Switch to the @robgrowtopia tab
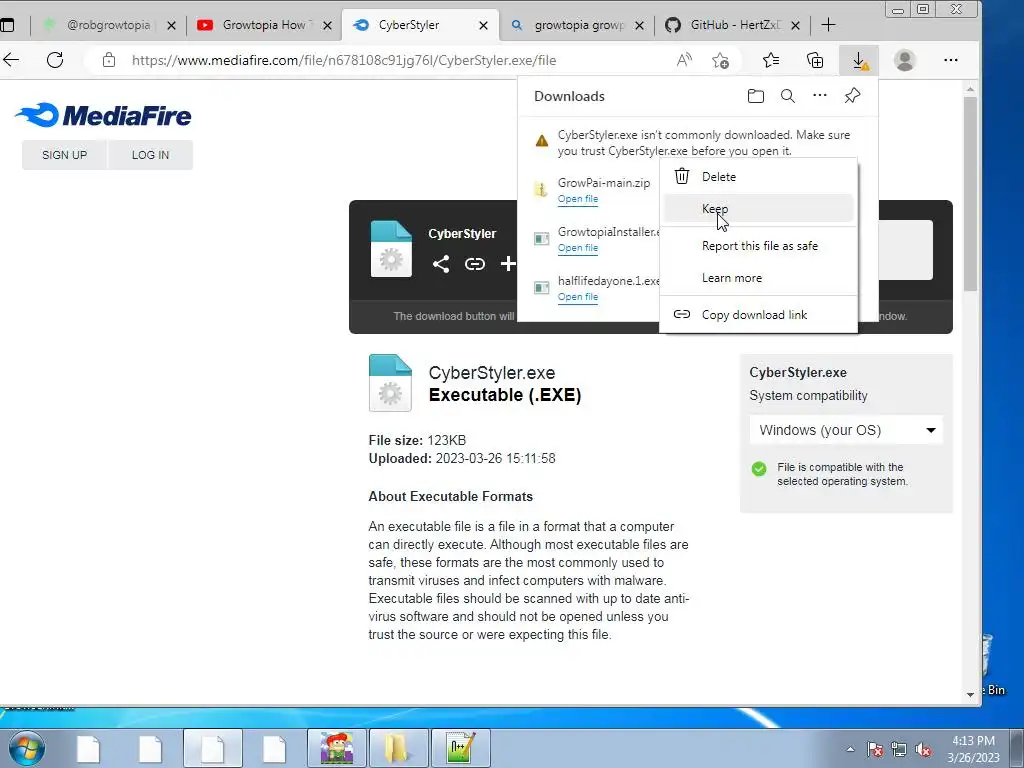The width and height of the screenshot is (1024, 768). coord(108,25)
